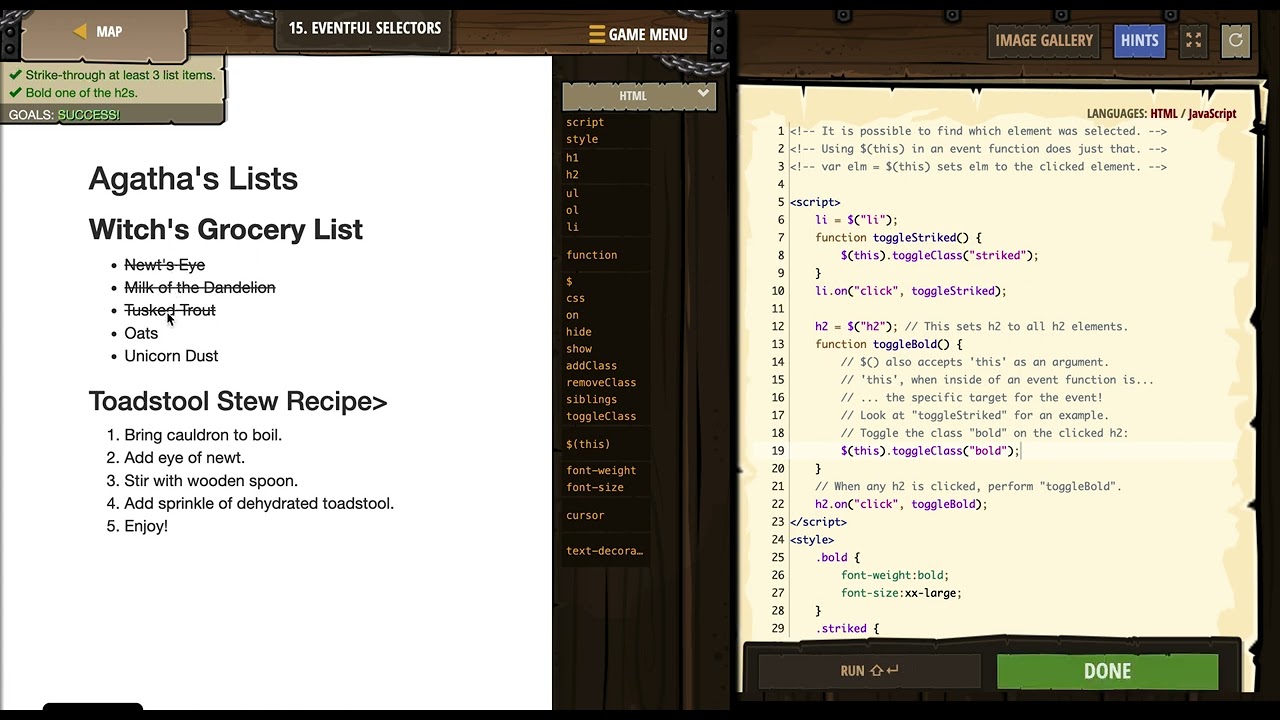
Task: Click the 'Agatha's Lists' heading
Action: click(193, 179)
